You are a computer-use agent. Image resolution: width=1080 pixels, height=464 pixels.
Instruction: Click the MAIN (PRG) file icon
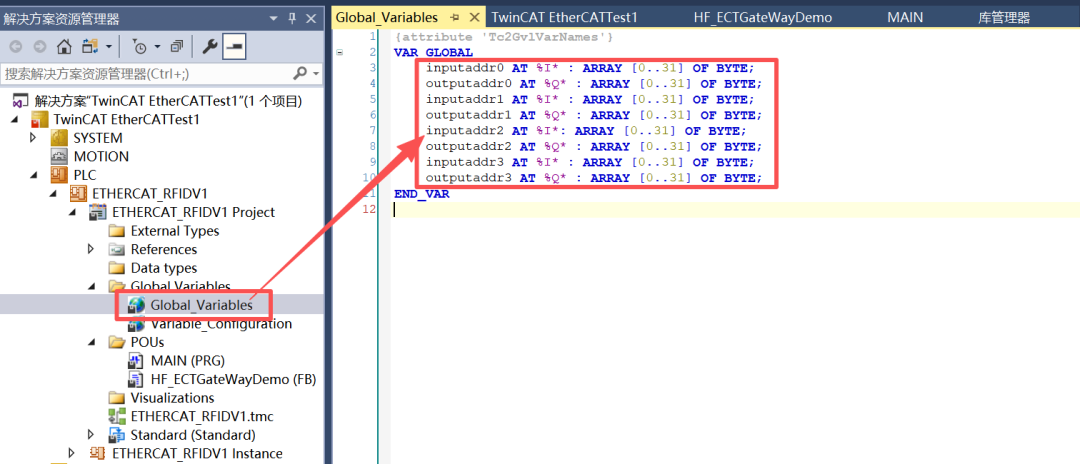[x=136, y=361]
